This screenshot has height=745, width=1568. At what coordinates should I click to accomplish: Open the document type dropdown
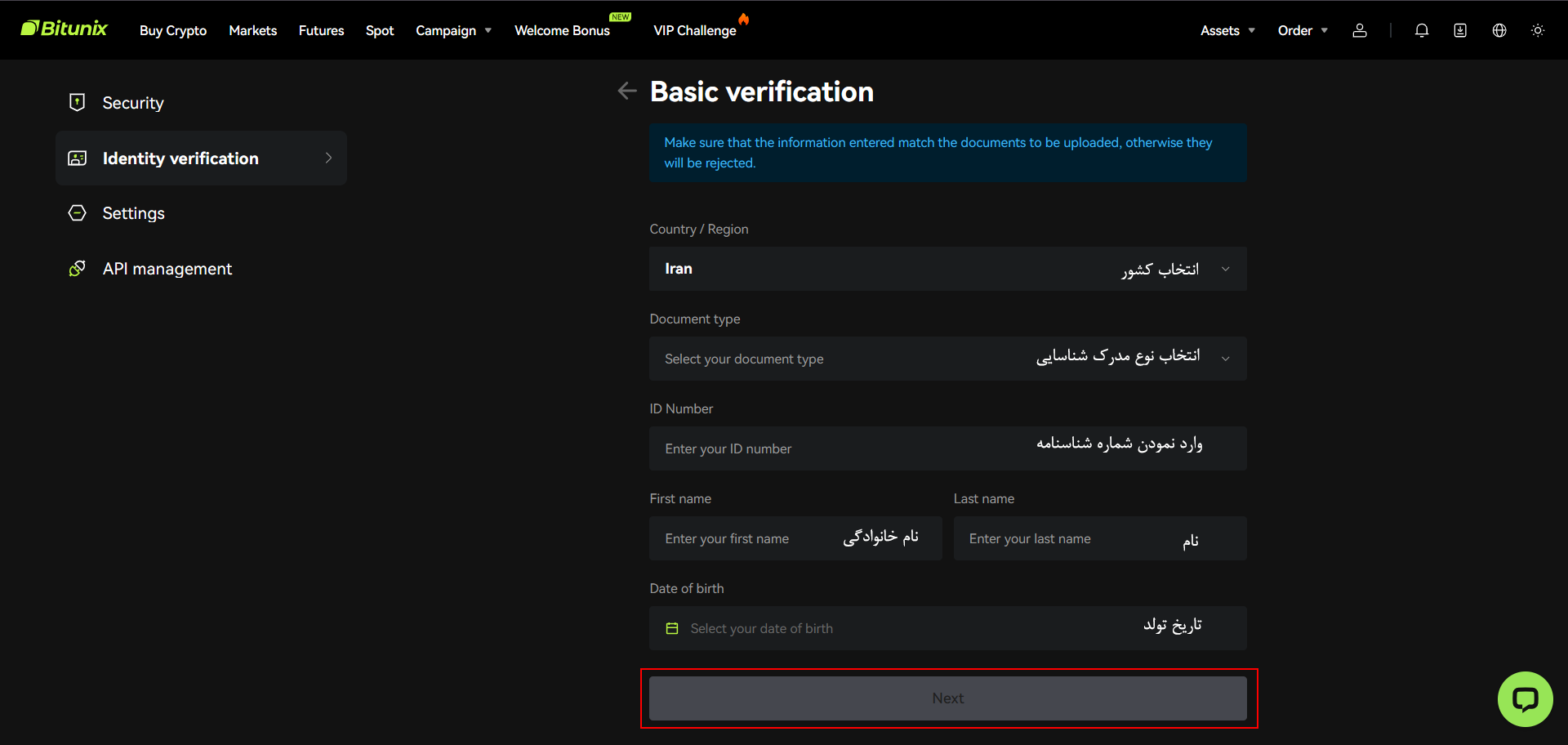pos(947,359)
